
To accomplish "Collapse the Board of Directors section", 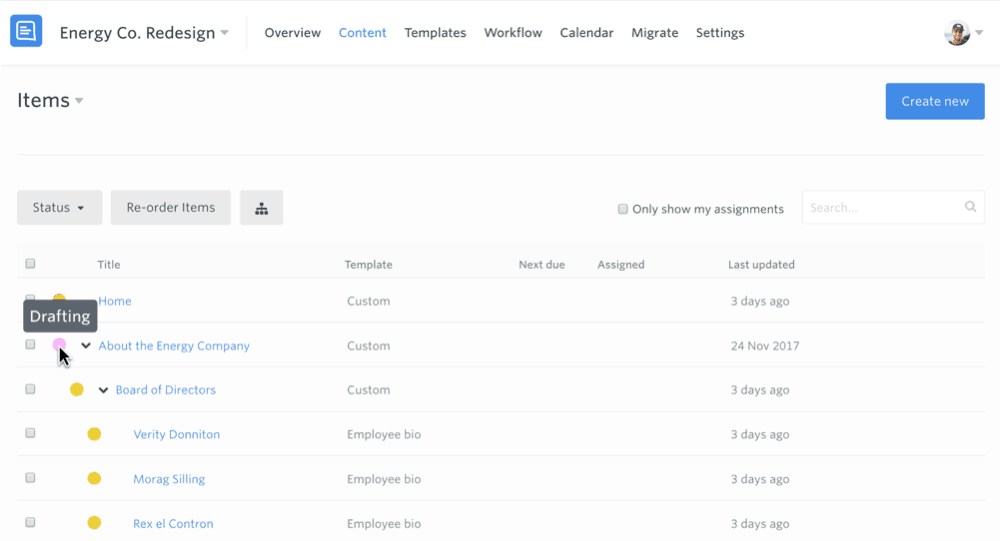I will (x=103, y=390).
